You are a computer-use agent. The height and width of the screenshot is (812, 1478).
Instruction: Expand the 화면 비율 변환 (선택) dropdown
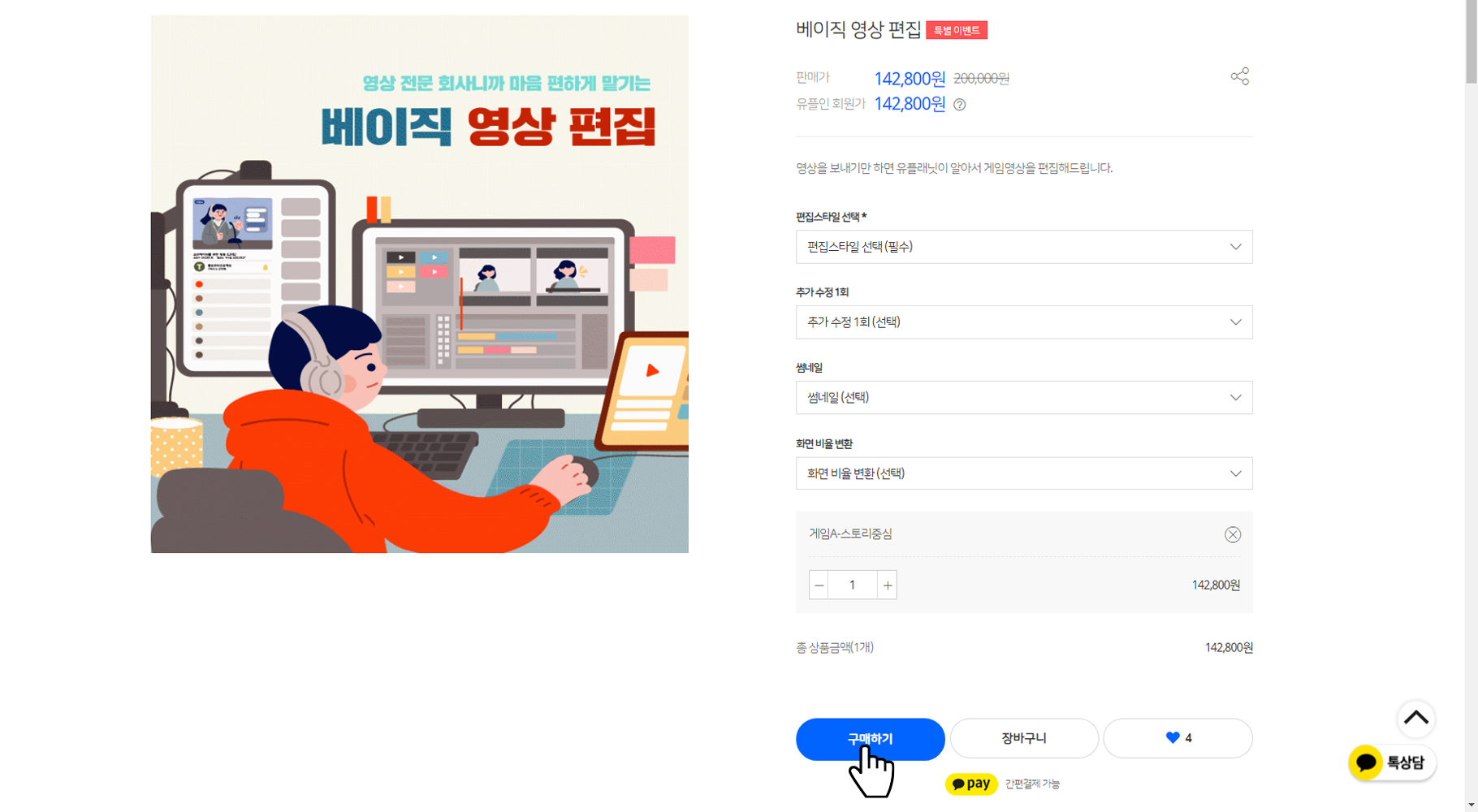click(1024, 473)
